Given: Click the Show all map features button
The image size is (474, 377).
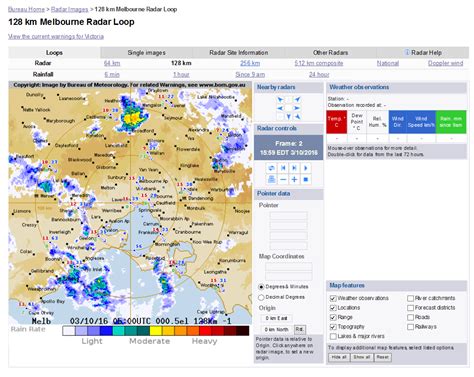Looking at the screenshot, I should 362,357.
